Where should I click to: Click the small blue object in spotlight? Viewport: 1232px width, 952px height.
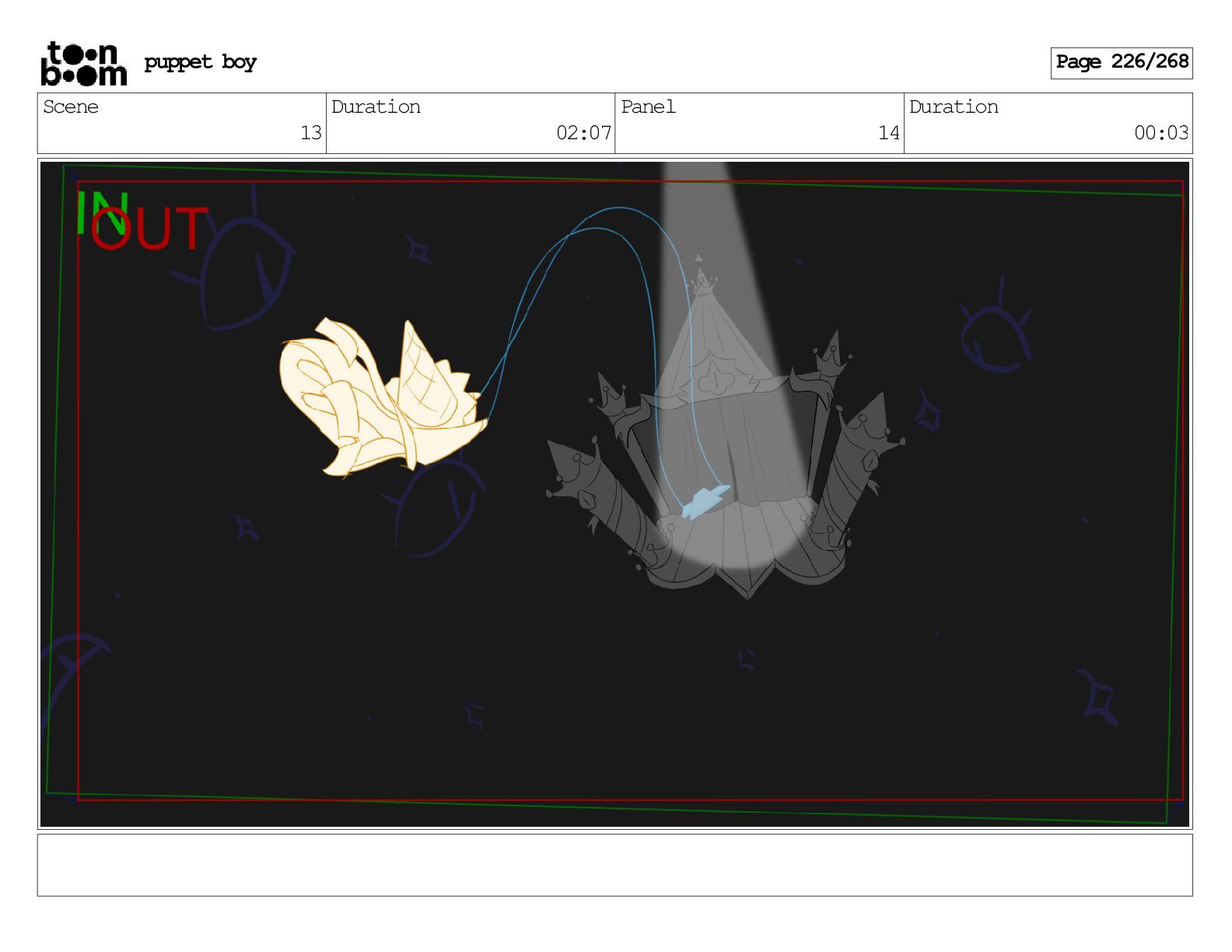click(x=705, y=502)
